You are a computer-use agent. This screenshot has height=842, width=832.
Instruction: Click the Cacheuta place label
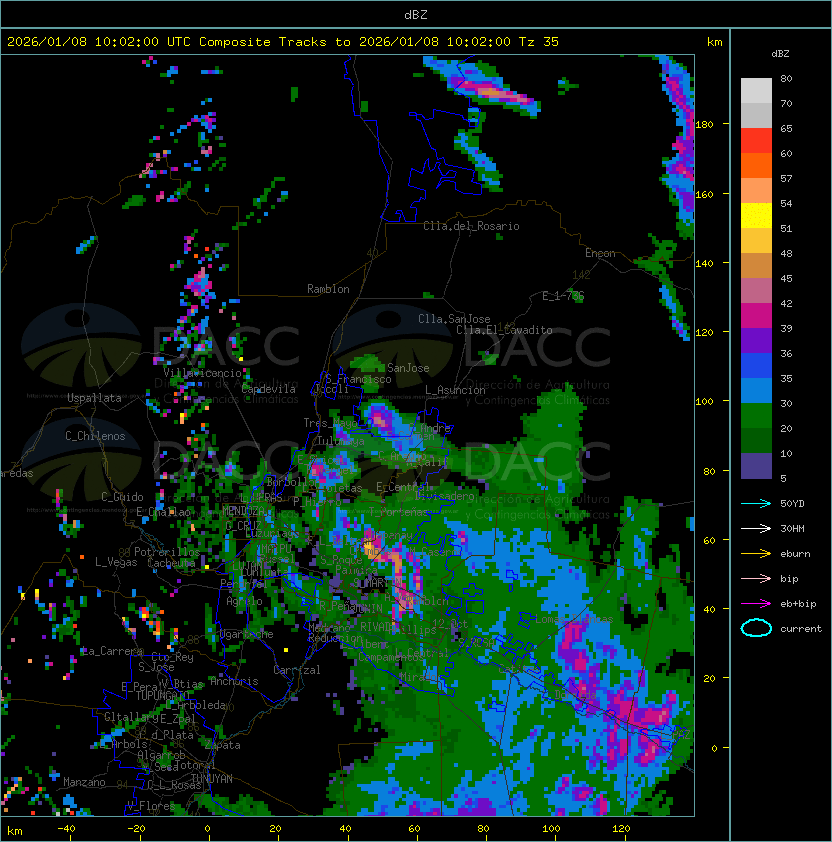pyautogui.click(x=171, y=563)
